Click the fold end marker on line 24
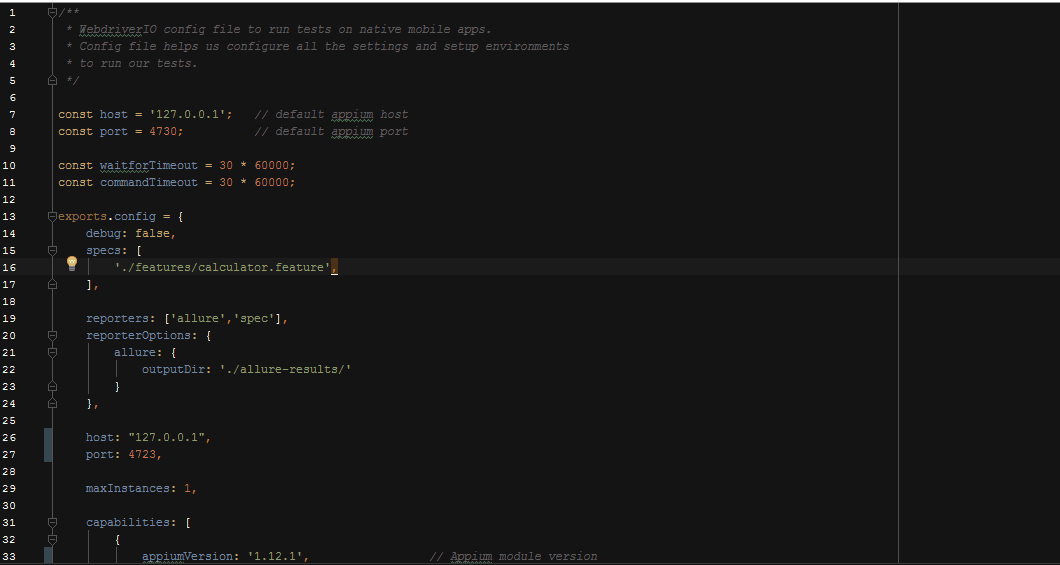Viewport: 1060px width, 565px height. coord(53,403)
